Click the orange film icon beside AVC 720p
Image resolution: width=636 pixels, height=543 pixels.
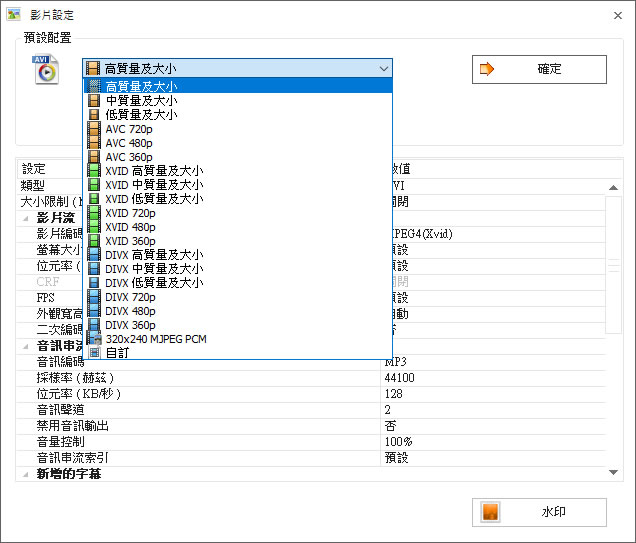click(94, 129)
